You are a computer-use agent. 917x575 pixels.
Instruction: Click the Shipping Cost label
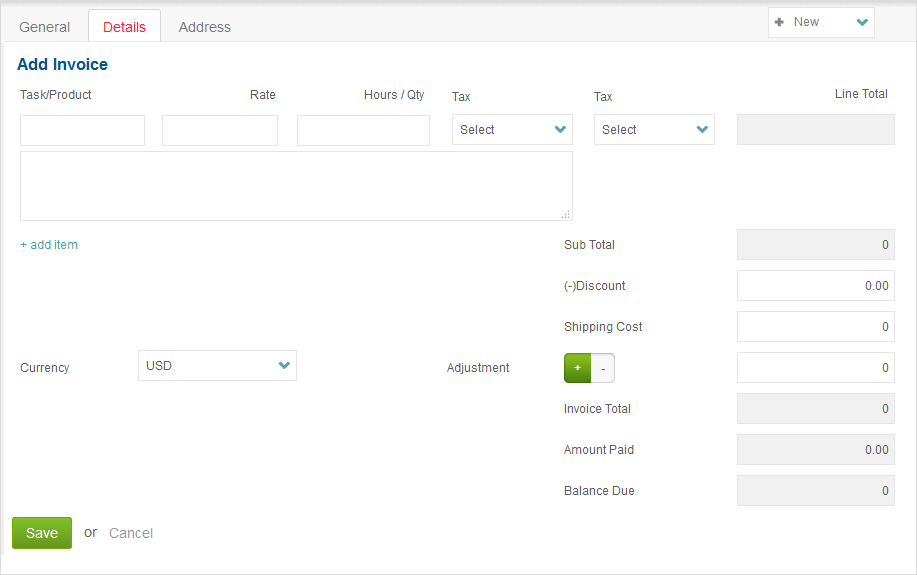(x=603, y=327)
